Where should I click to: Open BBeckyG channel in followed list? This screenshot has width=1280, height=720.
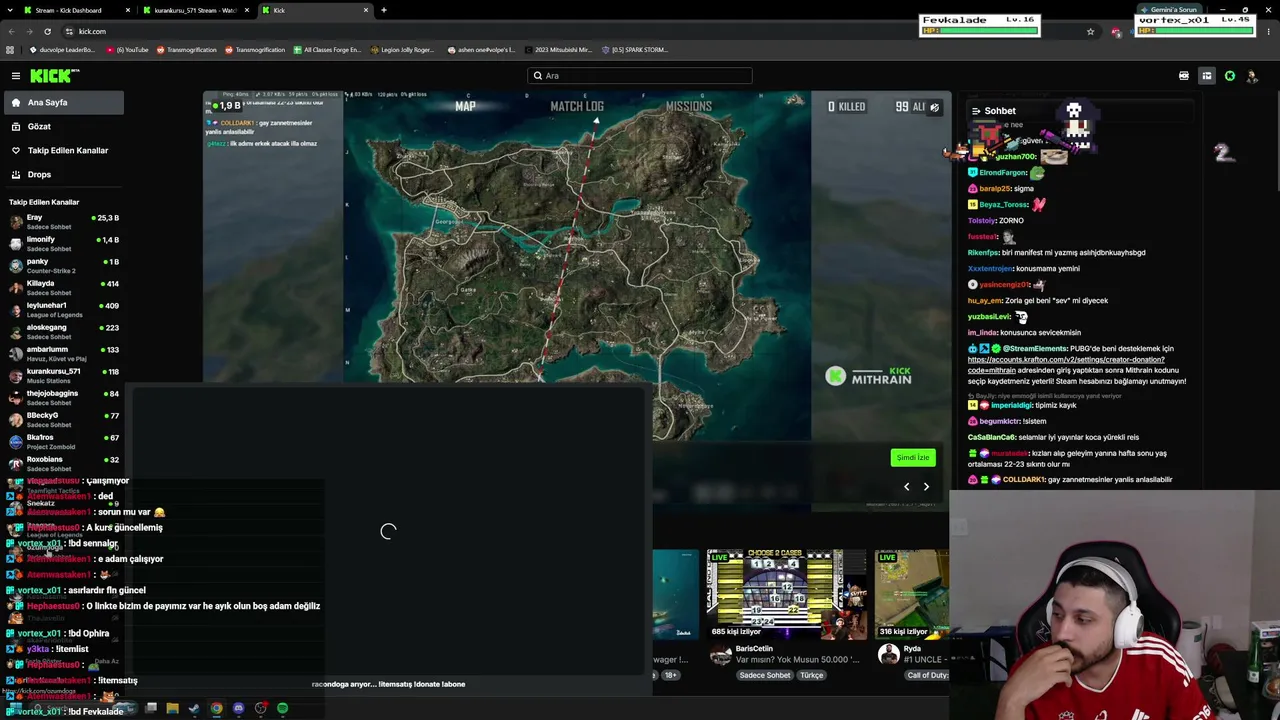(64, 420)
